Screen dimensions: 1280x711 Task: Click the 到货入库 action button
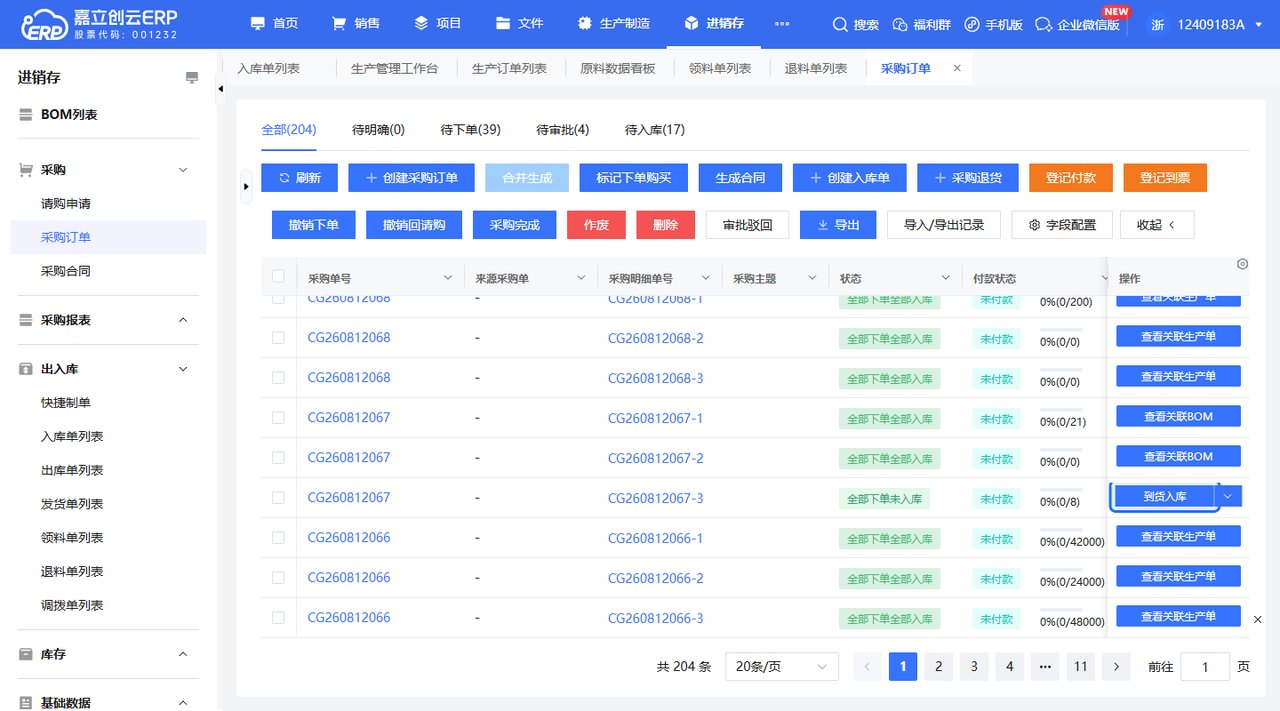(x=1165, y=496)
